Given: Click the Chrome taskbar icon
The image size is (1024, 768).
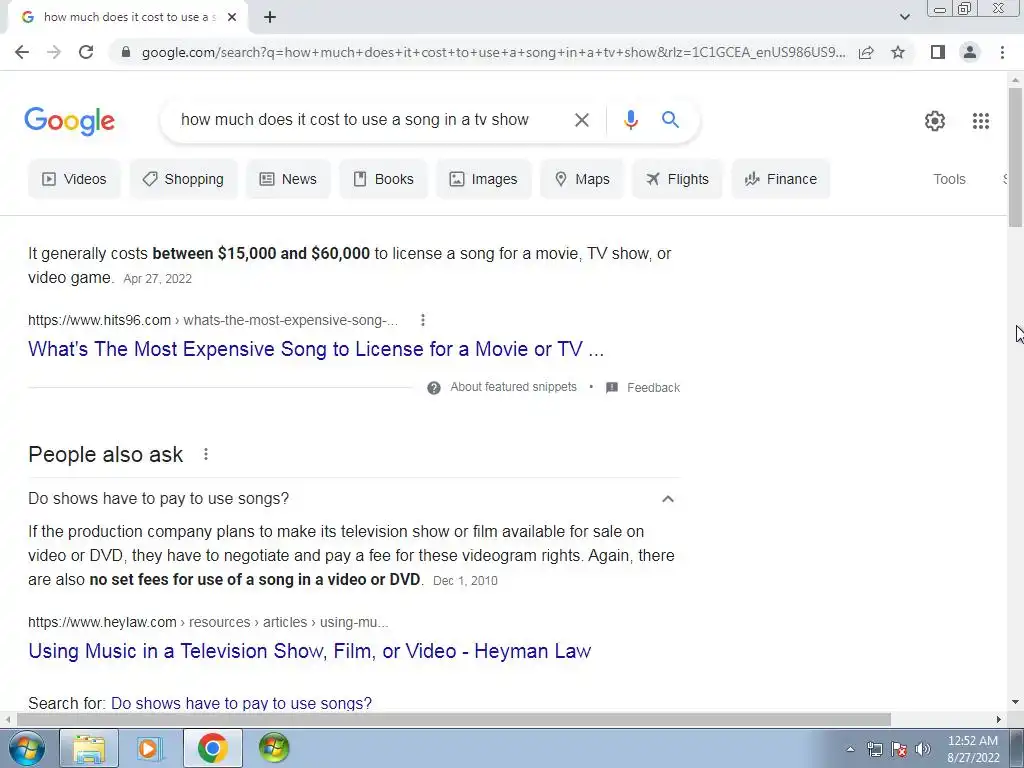Looking at the screenshot, I should 212,748.
